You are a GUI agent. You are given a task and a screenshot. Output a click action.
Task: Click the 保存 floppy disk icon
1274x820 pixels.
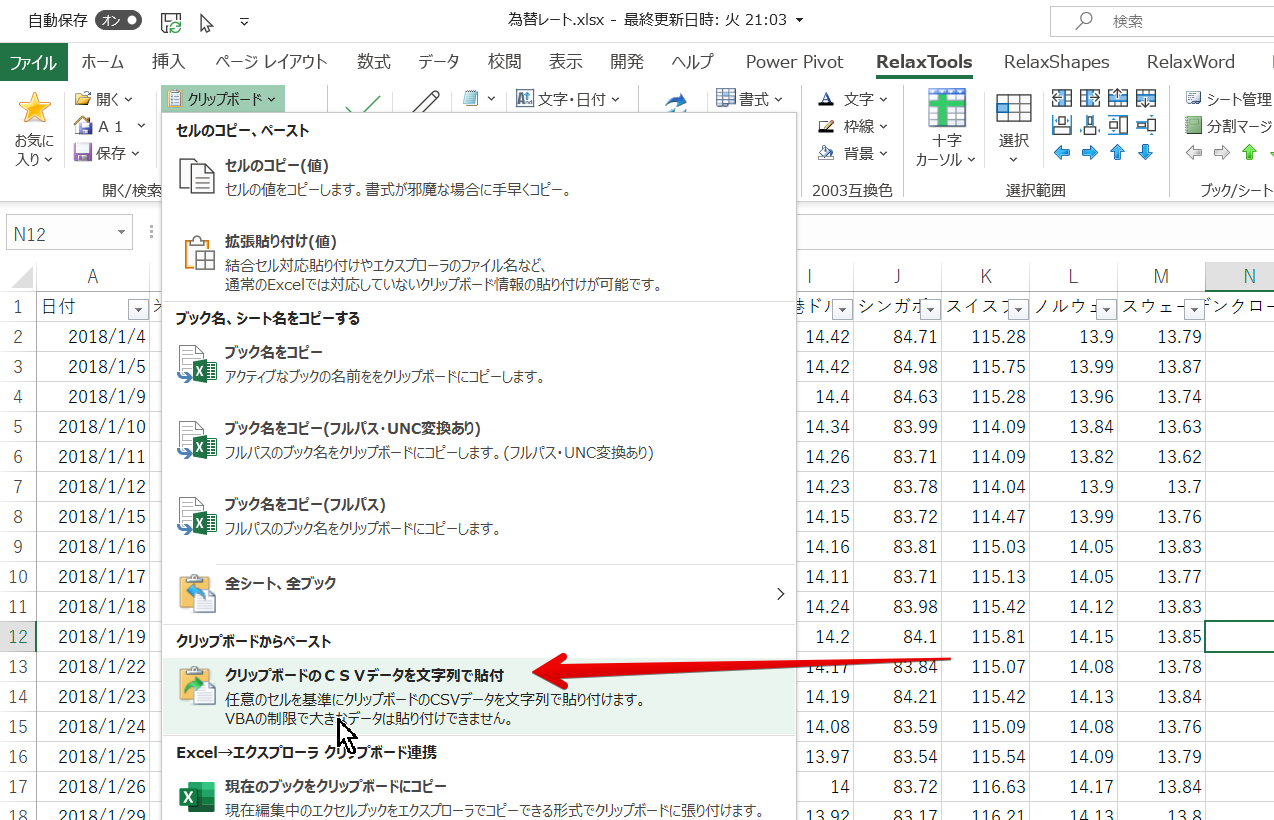(84, 153)
